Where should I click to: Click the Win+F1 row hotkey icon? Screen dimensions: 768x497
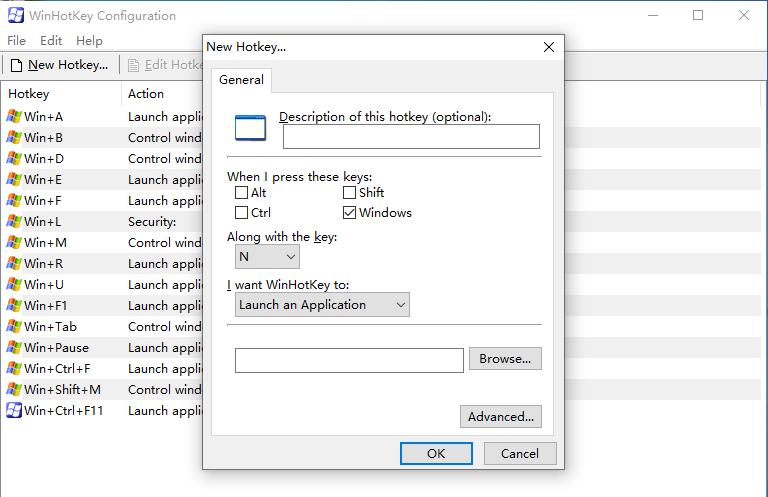[14, 306]
